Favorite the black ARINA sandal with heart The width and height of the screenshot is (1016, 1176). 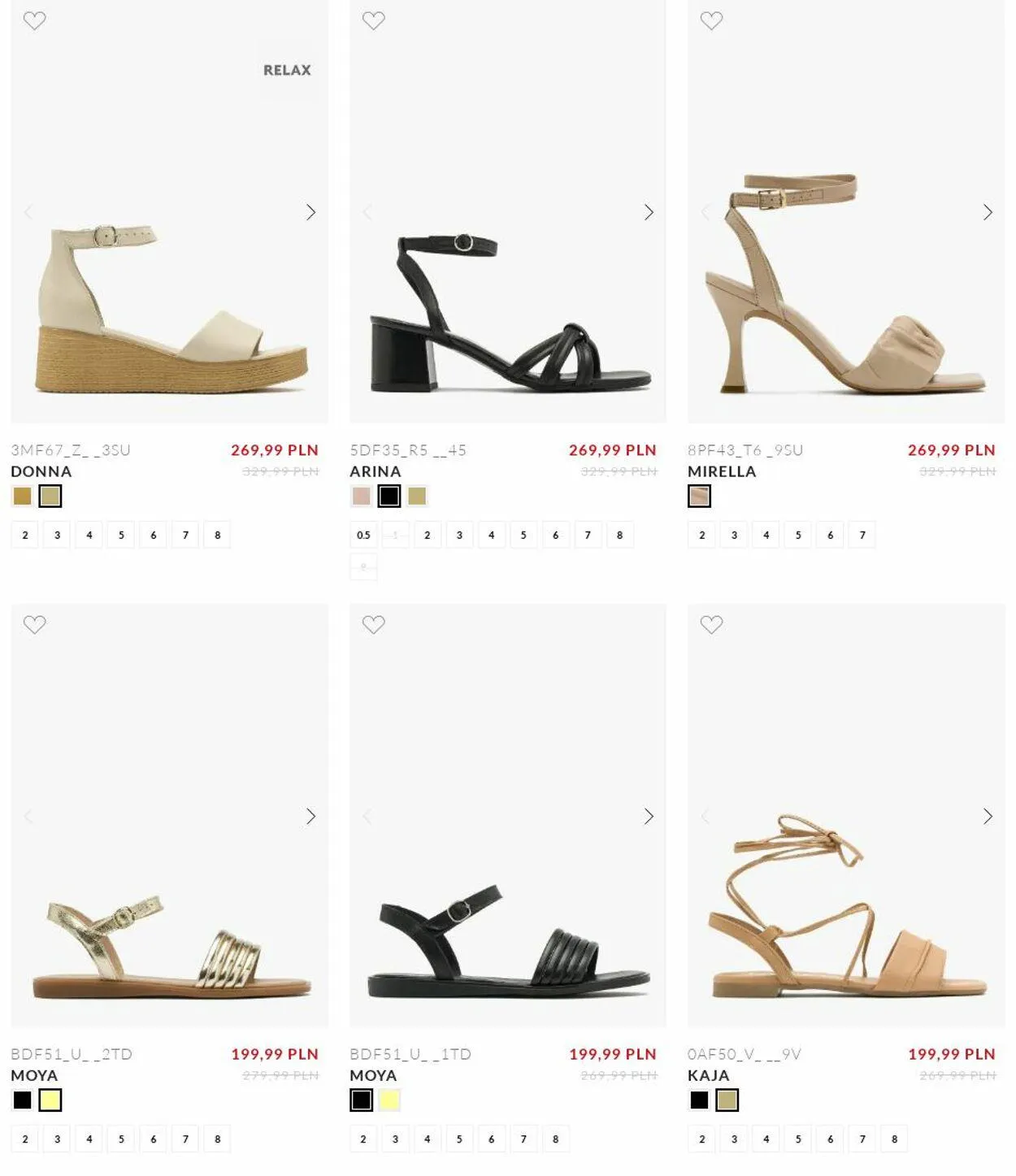tap(373, 20)
